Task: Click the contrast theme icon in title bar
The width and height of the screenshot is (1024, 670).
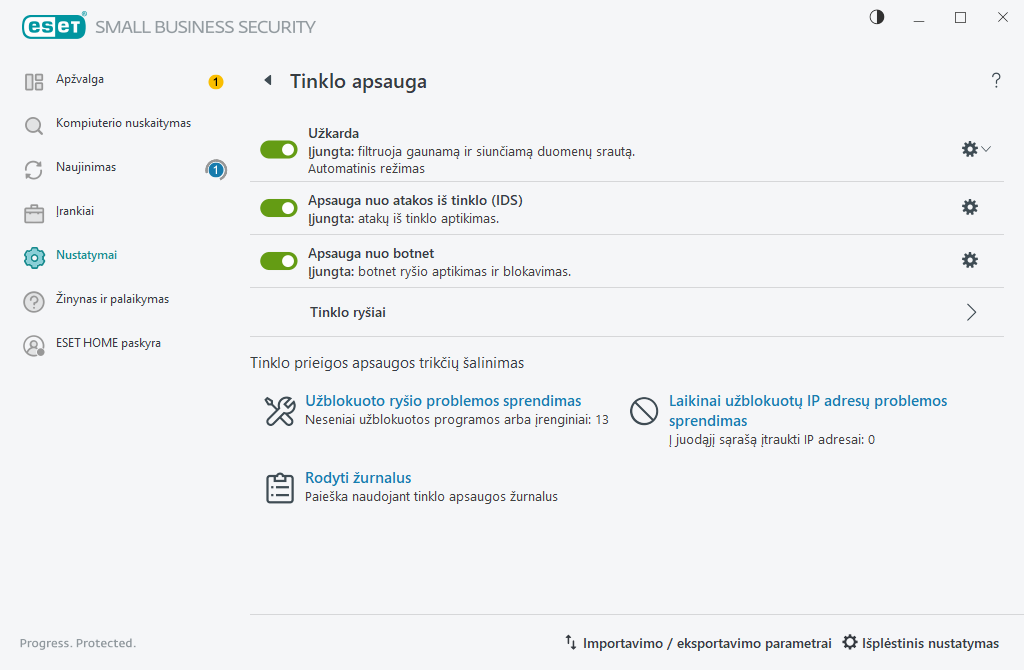Action: [877, 18]
